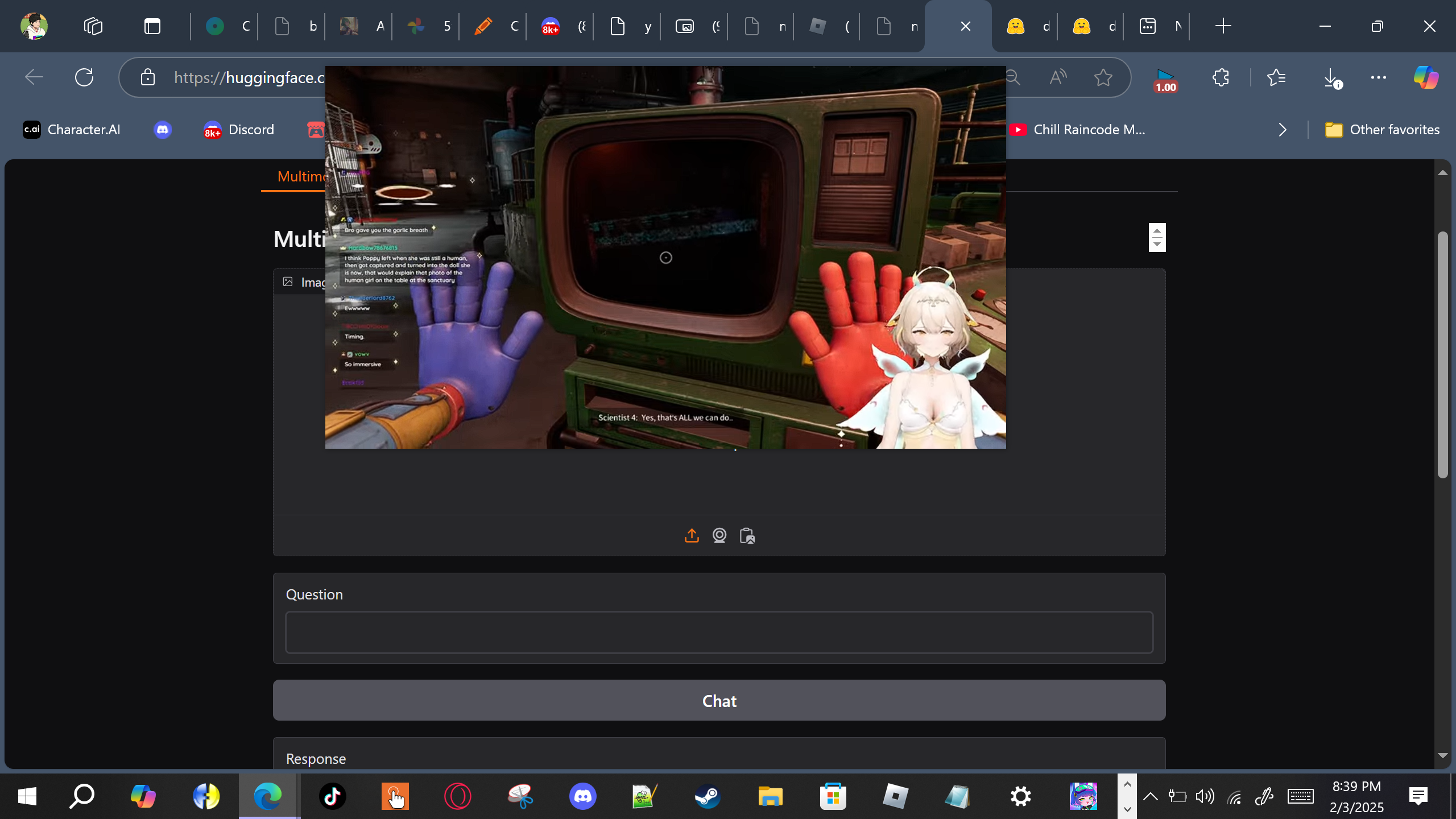Viewport: 1456px width, 819px height.
Task: Open Settings and more ellipsis menu
Action: pos(1379,77)
